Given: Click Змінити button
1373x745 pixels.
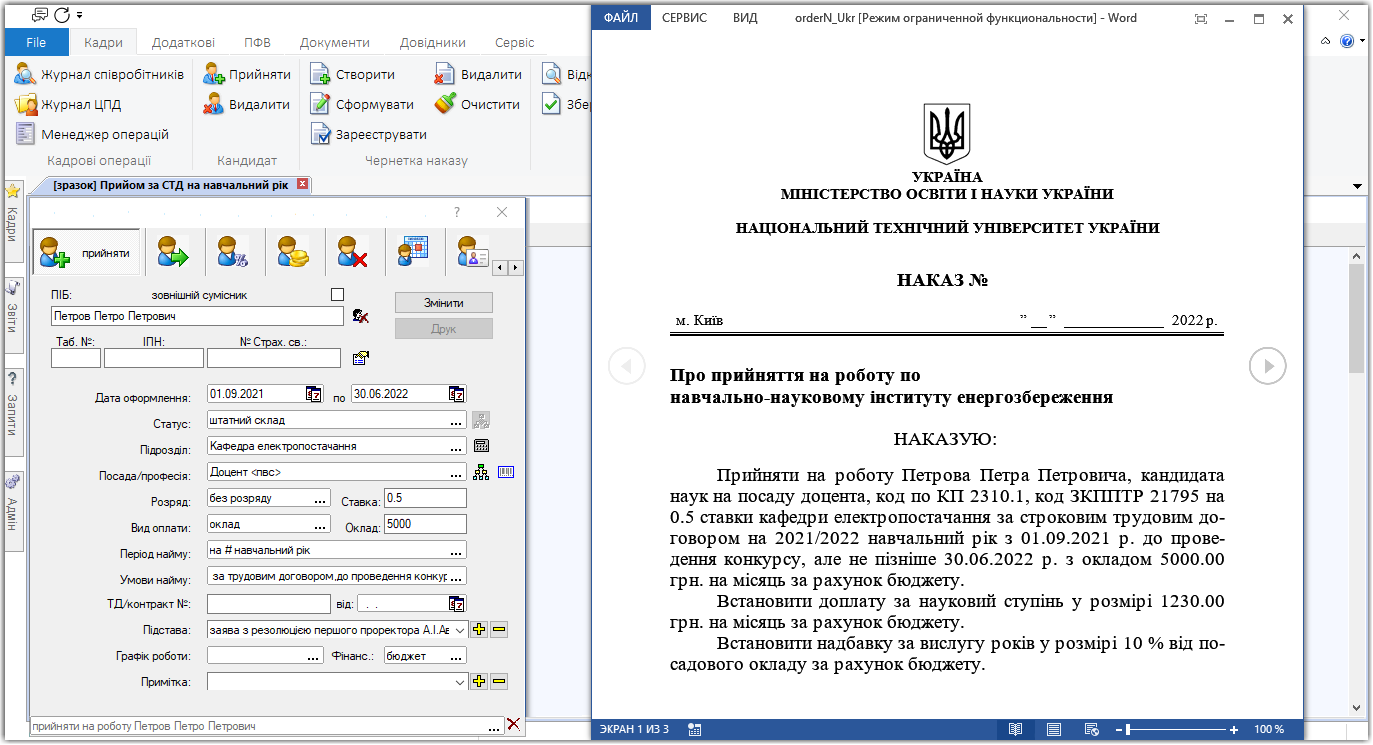Looking at the screenshot, I should coord(444,303).
